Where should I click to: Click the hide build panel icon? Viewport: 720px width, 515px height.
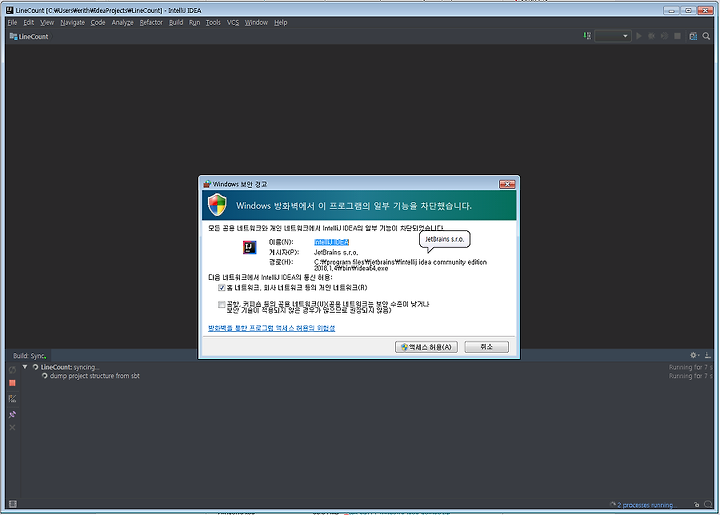[708, 355]
